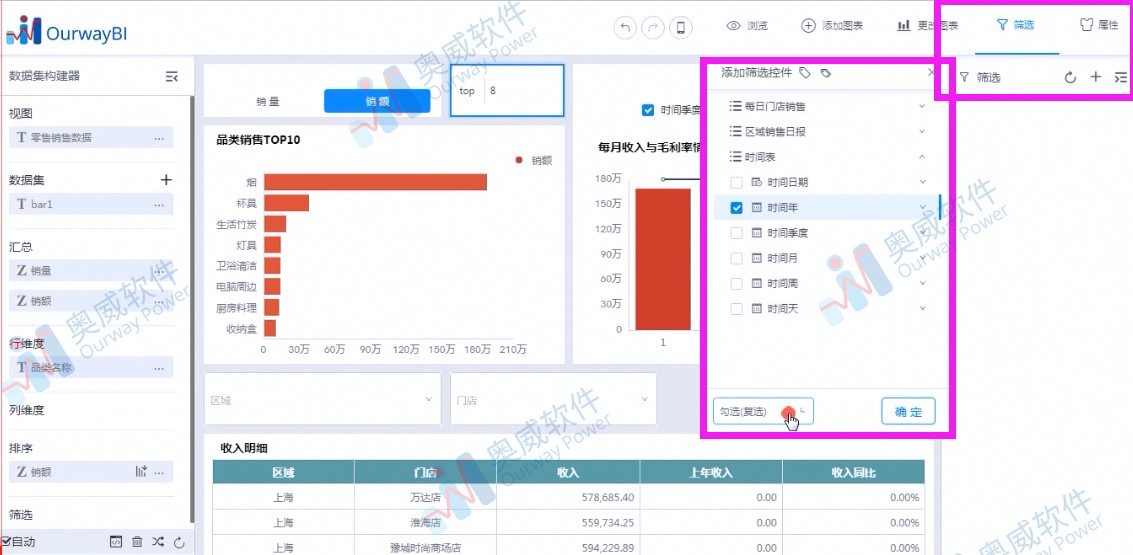Screen dimensions: 1133x555
Task: Click 添加图表 to add a chart
Action: coord(832,26)
